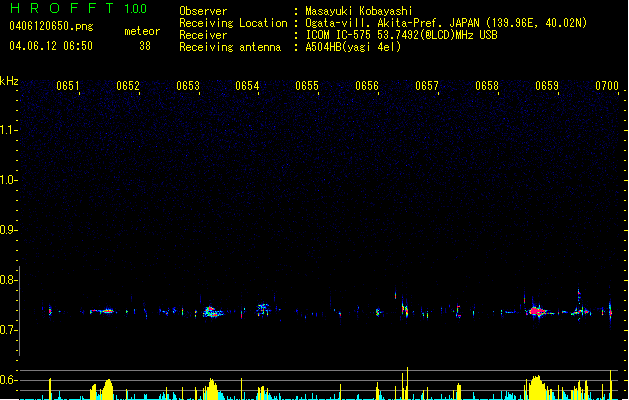Click the 0.8 frequency axis label
The width and height of the screenshot is (629, 400).
[x=8, y=280]
